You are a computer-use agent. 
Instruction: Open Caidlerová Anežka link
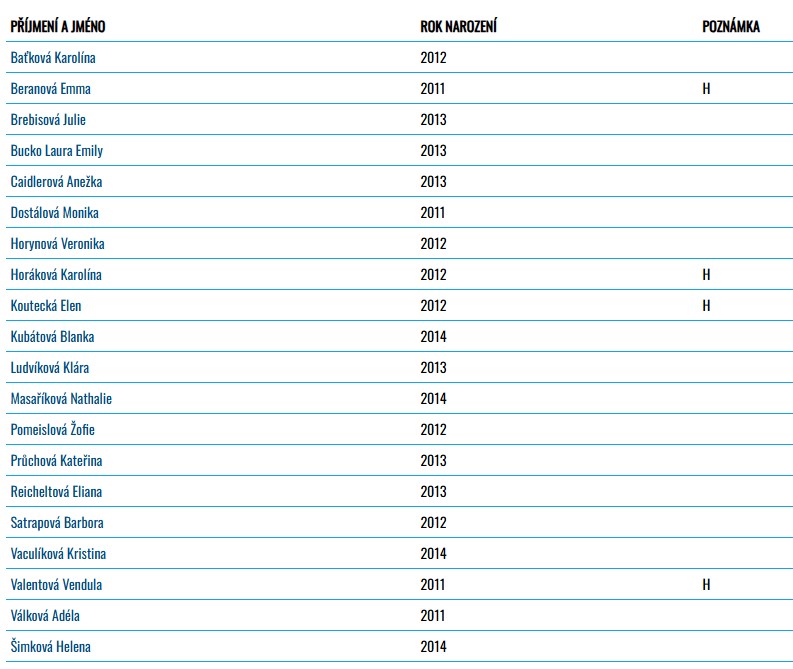coord(56,182)
